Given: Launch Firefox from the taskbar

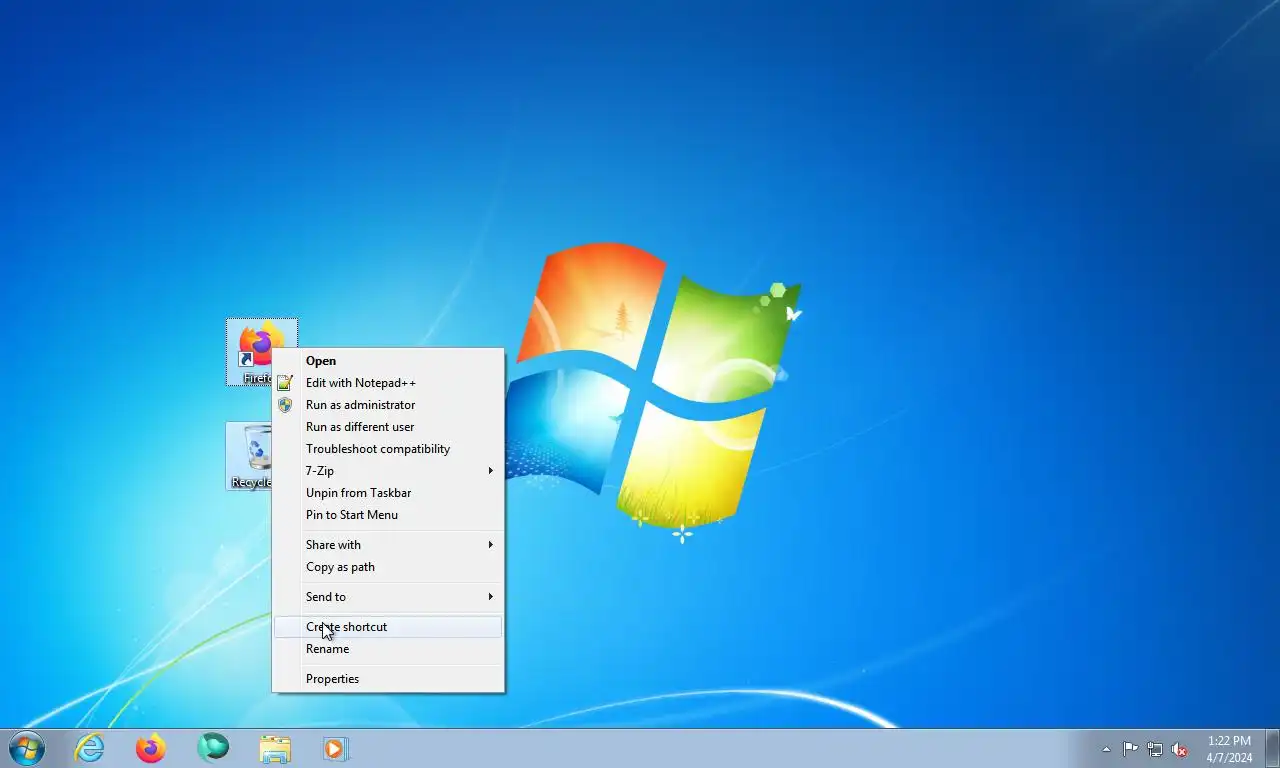Looking at the screenshot, I should 151,748.
